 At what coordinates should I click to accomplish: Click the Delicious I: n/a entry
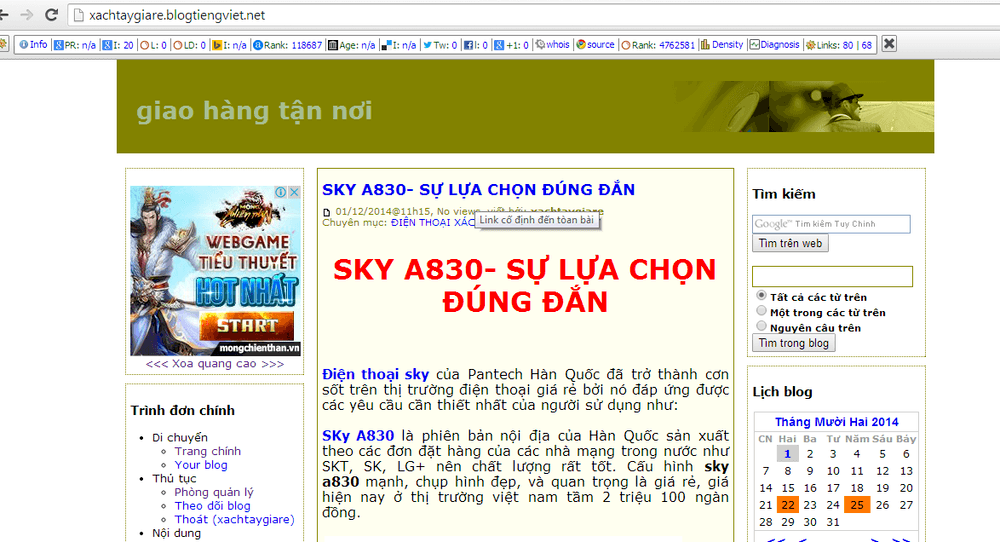click(399, 45)
